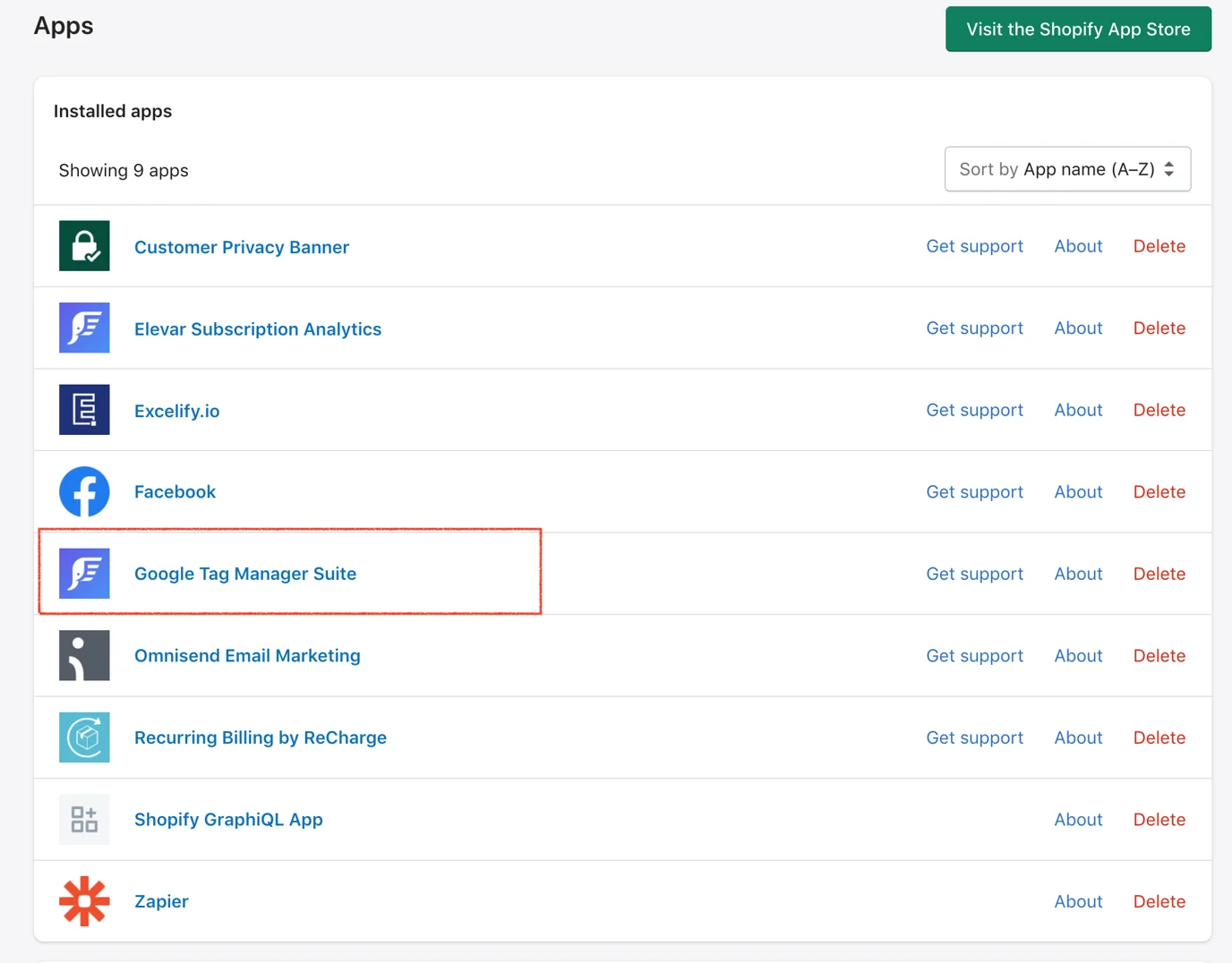The width and height of the screenshot is (1232, 963).
Task: Click the Zapier asterisk icon
Action: pos(84,901)
